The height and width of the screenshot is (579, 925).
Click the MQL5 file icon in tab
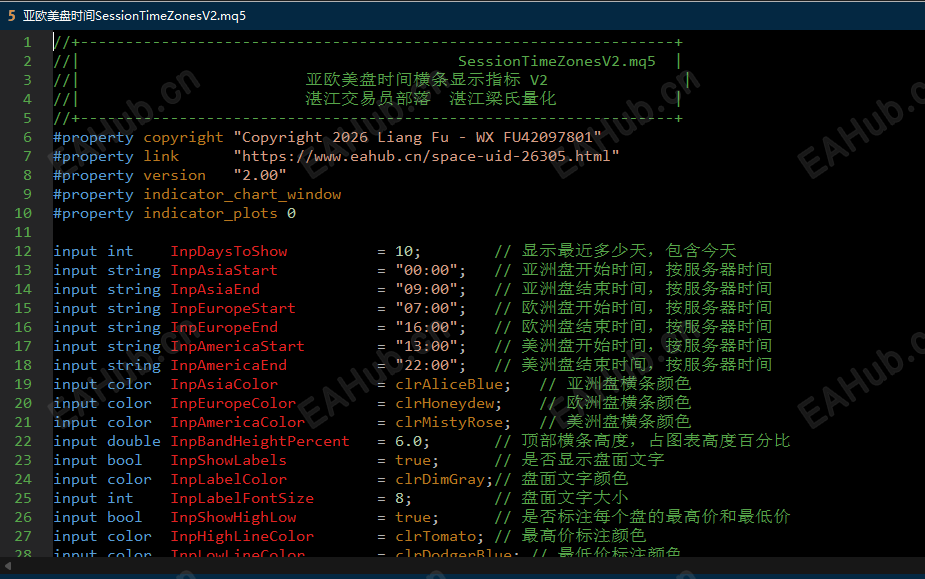12,16
